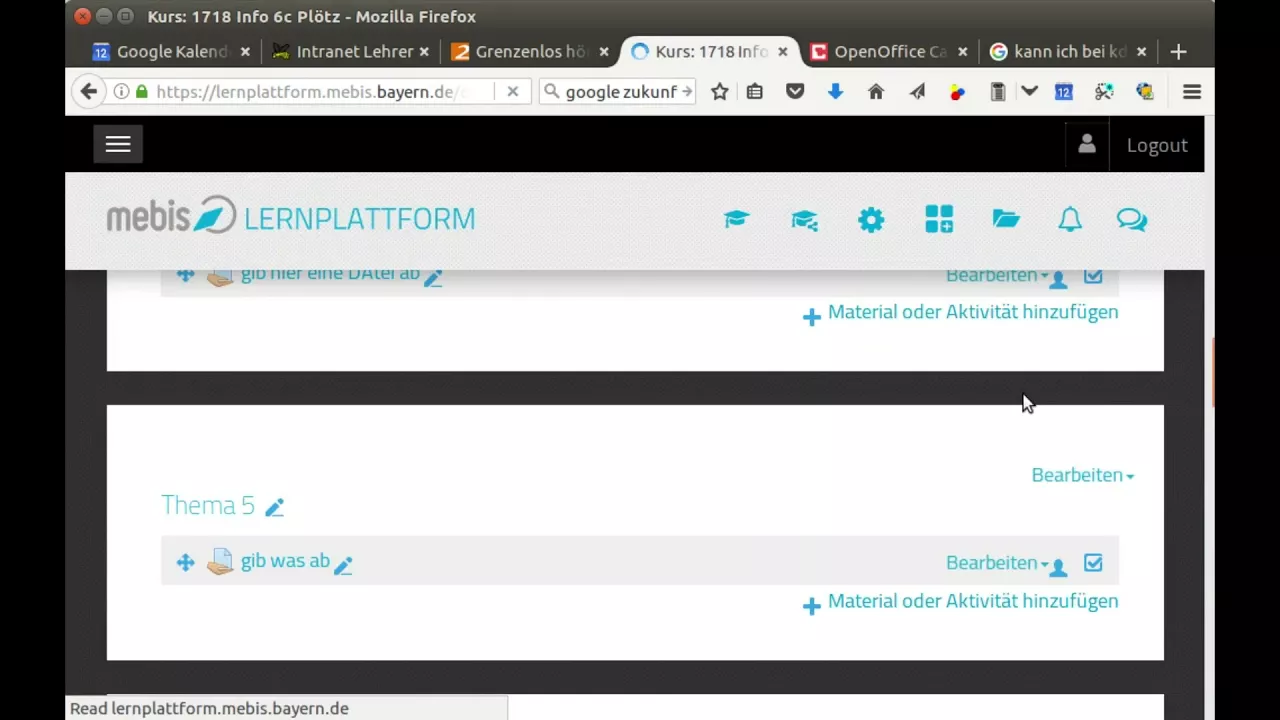The height and width of the screenshot is (720, 1280).
Task: Click the paper plane send icon
Action: (x=917, y=91)
